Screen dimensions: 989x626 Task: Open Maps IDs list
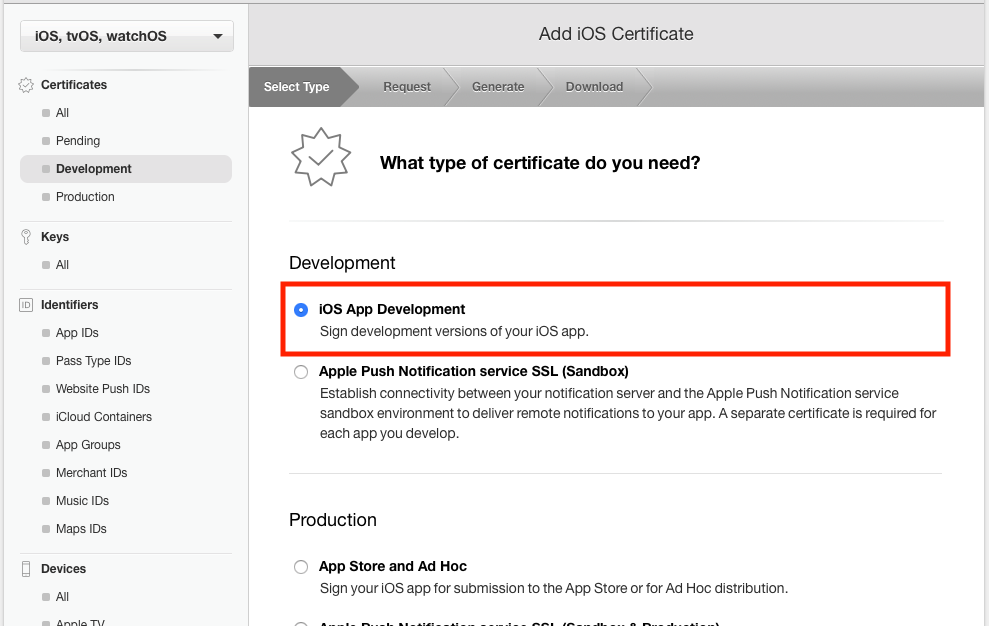point(81,529)
